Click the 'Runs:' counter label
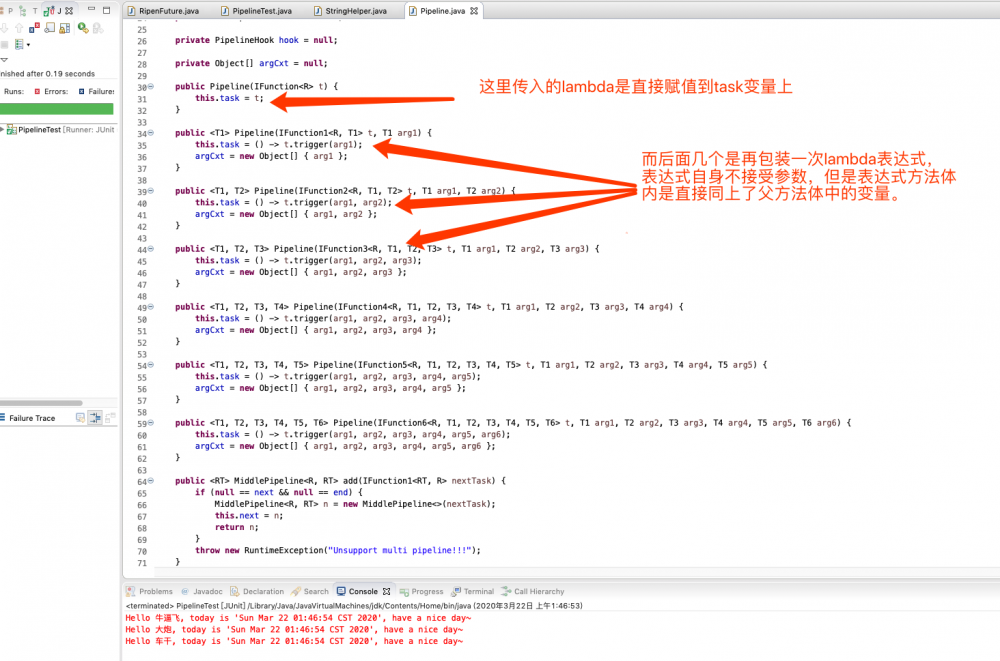 pyautogui.click(x=14, y=91)
